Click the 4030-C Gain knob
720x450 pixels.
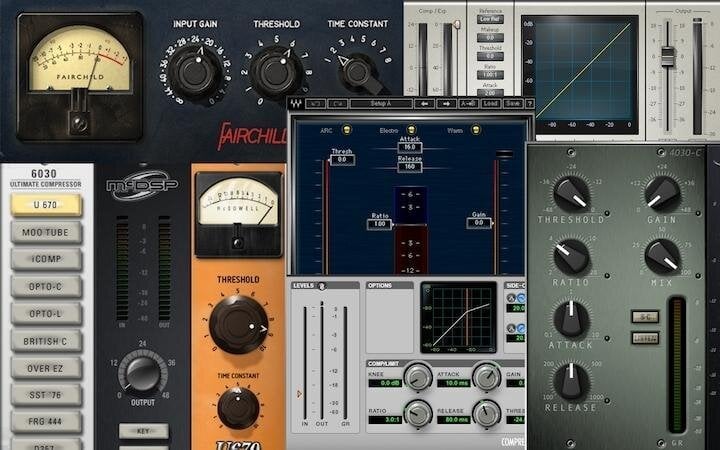point(662,194)
